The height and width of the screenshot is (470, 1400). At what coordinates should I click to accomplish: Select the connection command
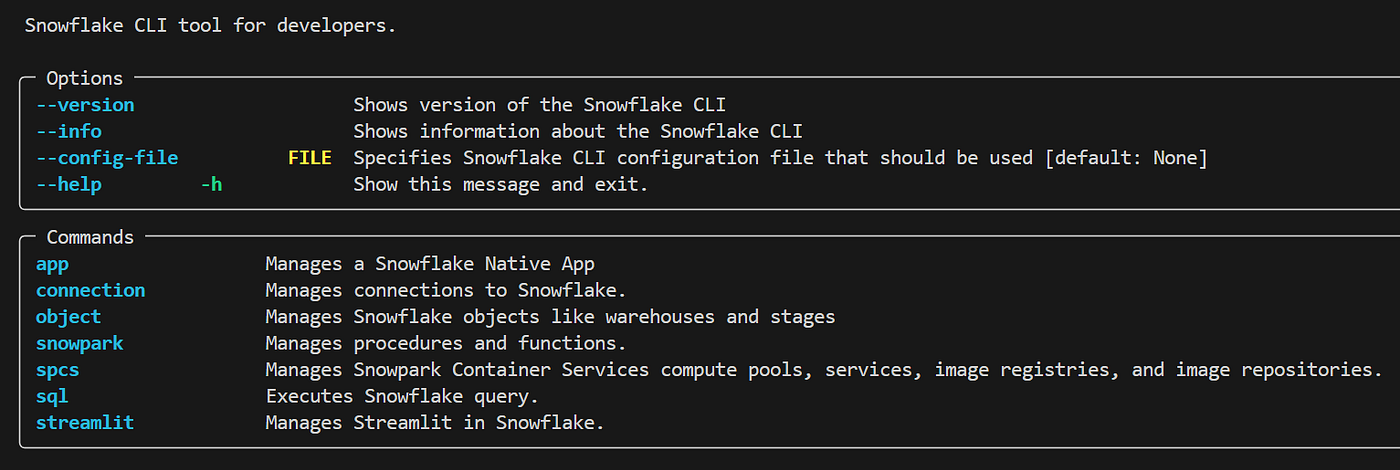(91, 290)
